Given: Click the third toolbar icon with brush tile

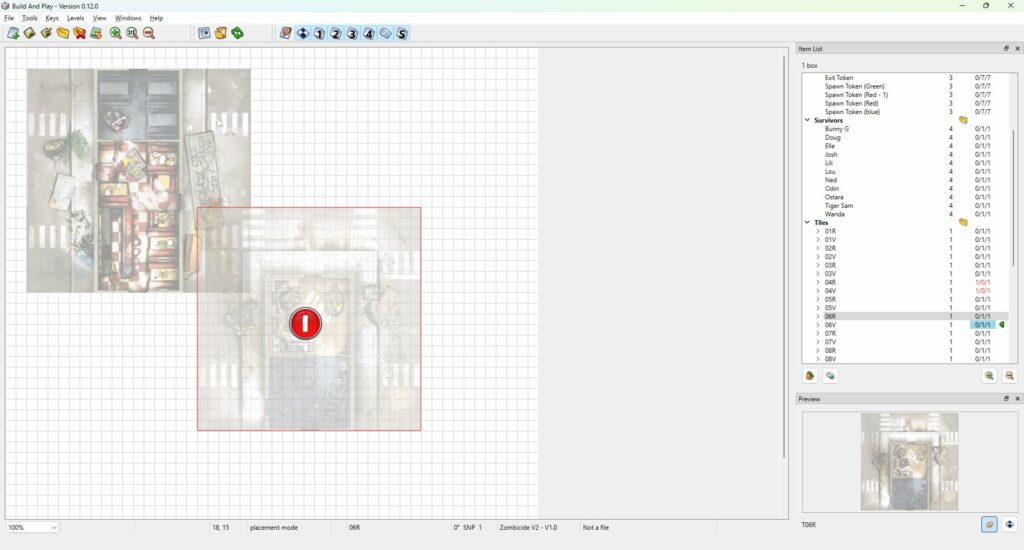Looking at the screenshot, I should point(46,33).
